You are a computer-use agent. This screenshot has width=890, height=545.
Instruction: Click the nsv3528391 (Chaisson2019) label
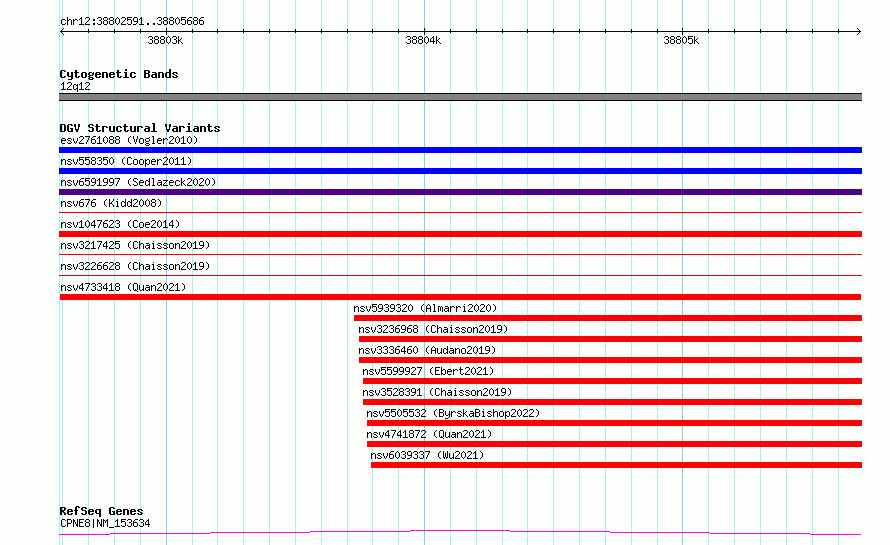[x=437, y=392]
